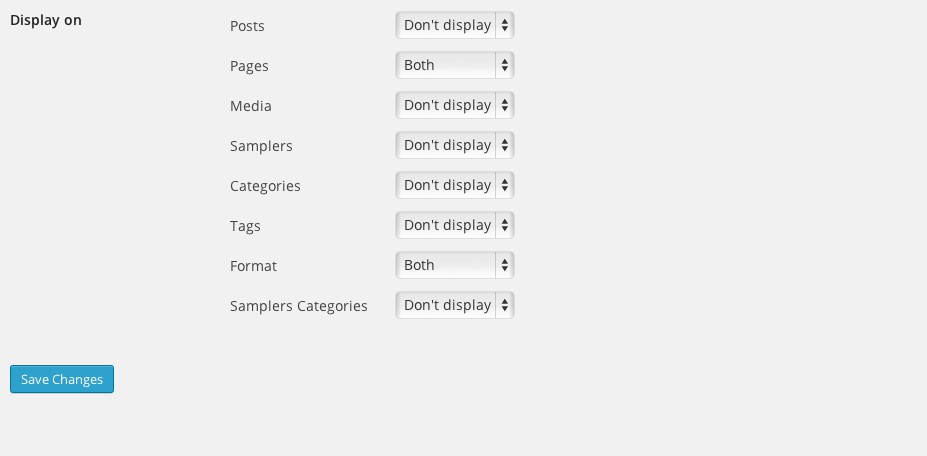Click the Posts row label

(x=247, y=26)
